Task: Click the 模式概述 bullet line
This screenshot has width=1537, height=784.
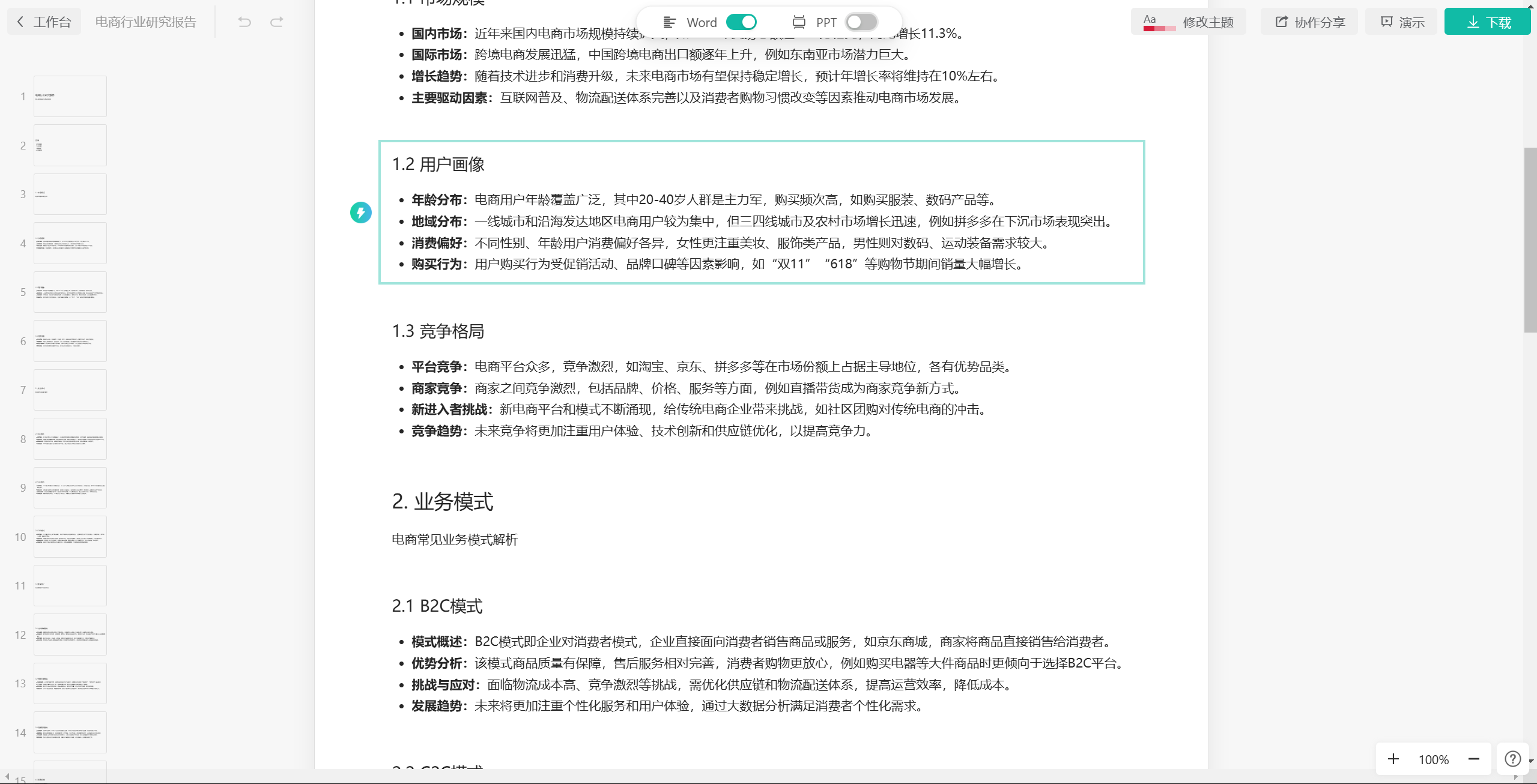Action: (764, 642)
